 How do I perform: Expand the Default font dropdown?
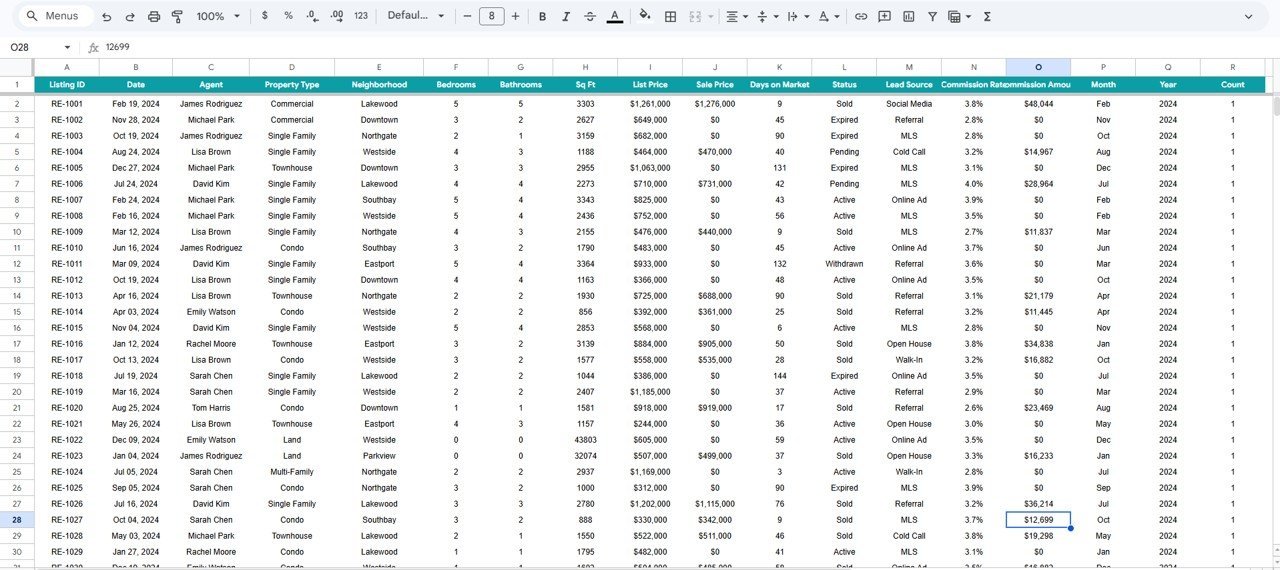tap(415, 17)
